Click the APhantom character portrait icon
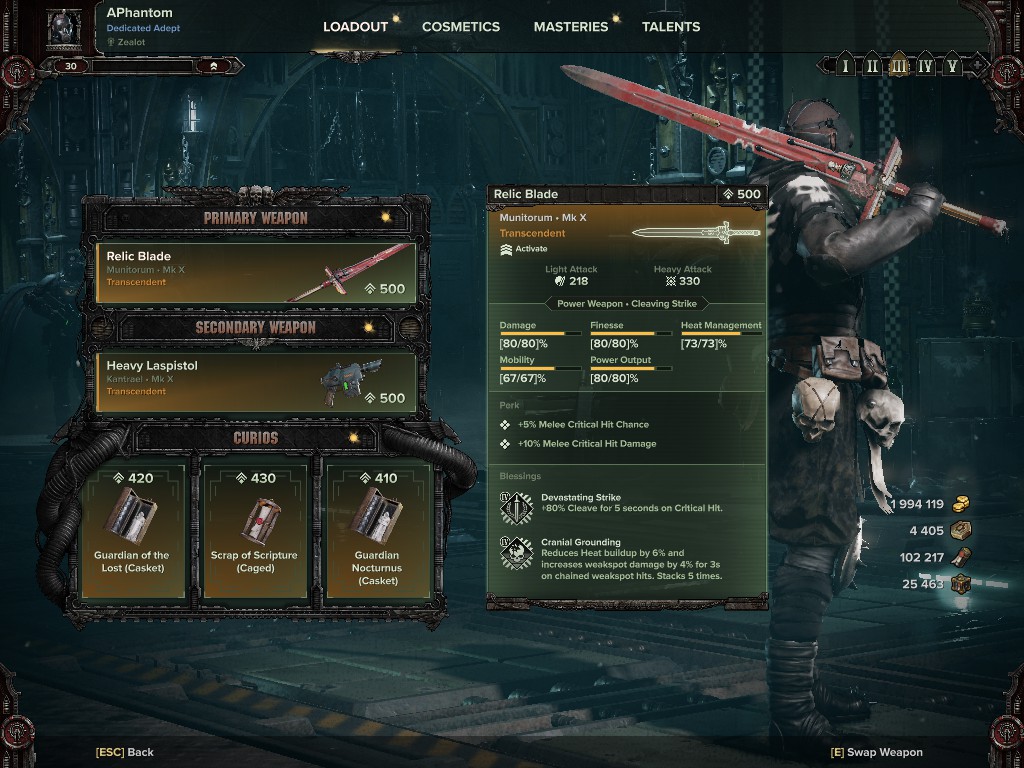The image size is (1024, 768). [x=65, y=29]
